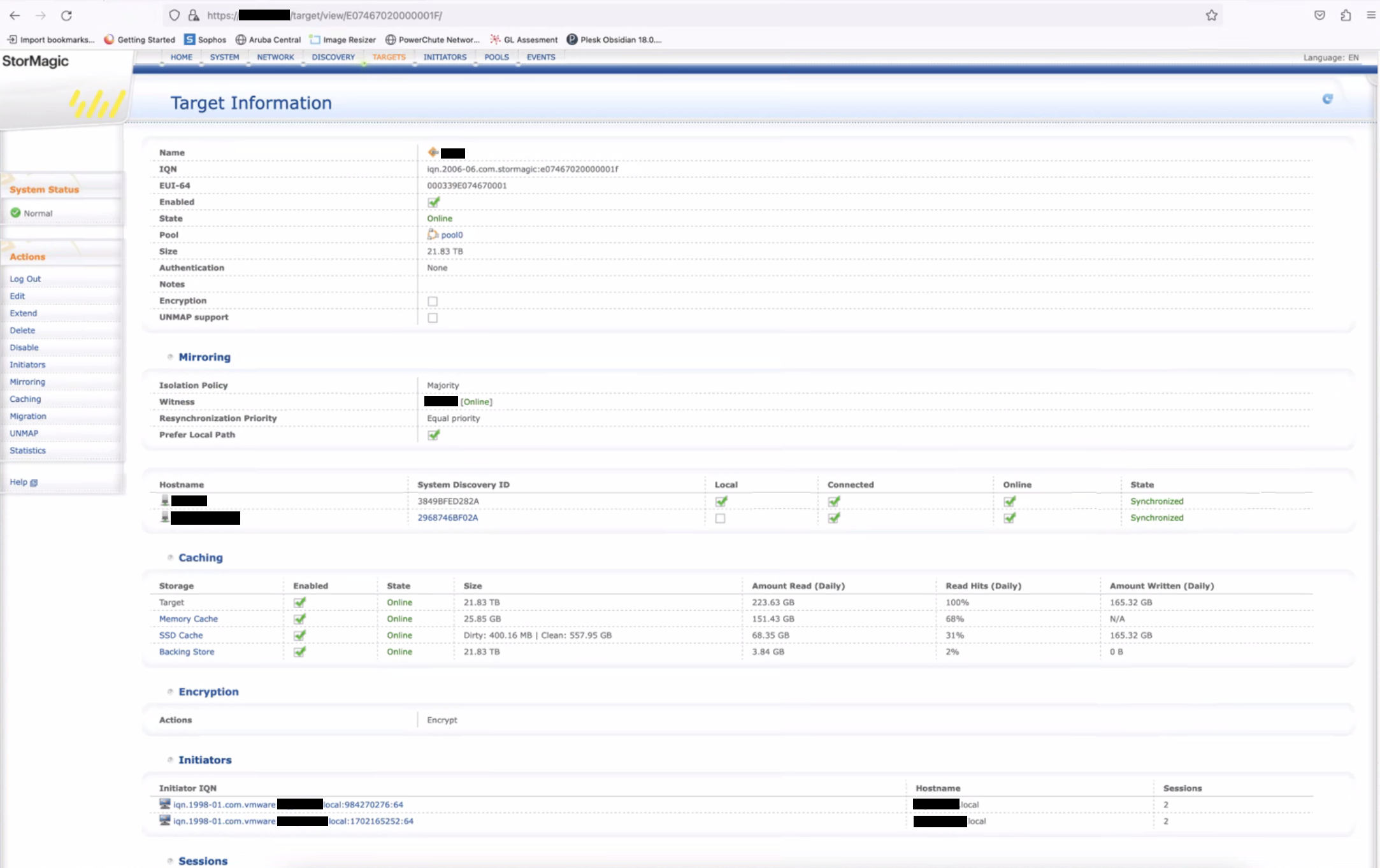1380x868 pixels.
Task: Collapse the Encryption section
Action: pos(170,692)
